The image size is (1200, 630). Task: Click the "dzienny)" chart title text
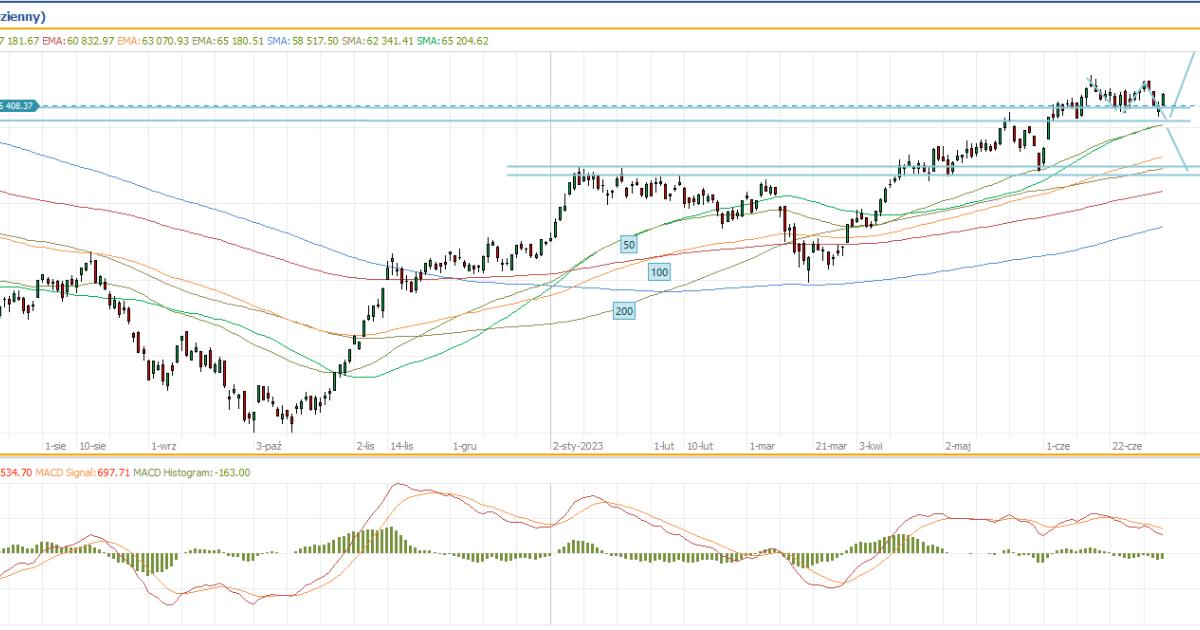pyautogui.click(x=28, y=16)
